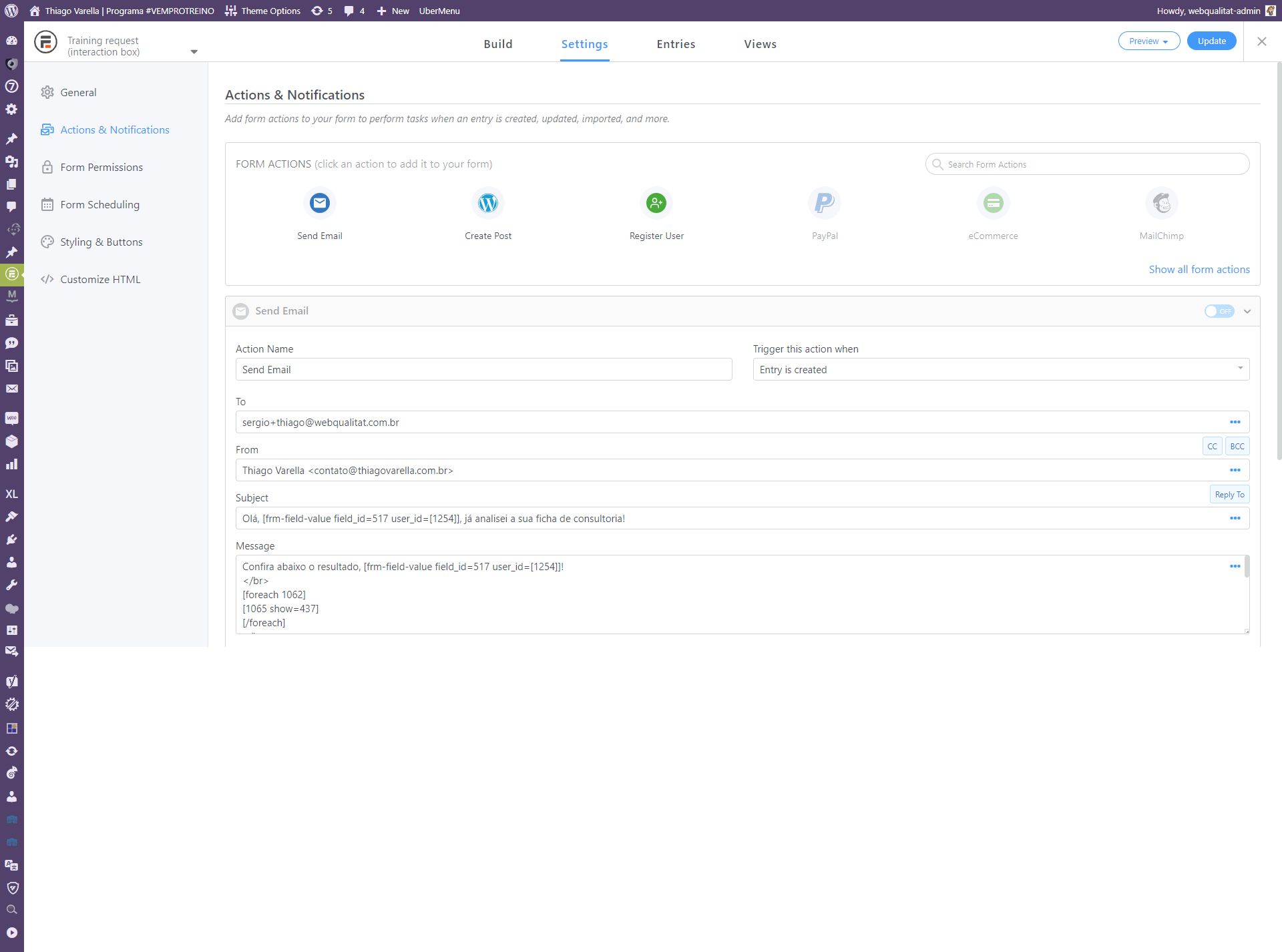Screen dimensions: 1282x952
Task: Toggle the Send Email action on
Action: point(1219,311)
